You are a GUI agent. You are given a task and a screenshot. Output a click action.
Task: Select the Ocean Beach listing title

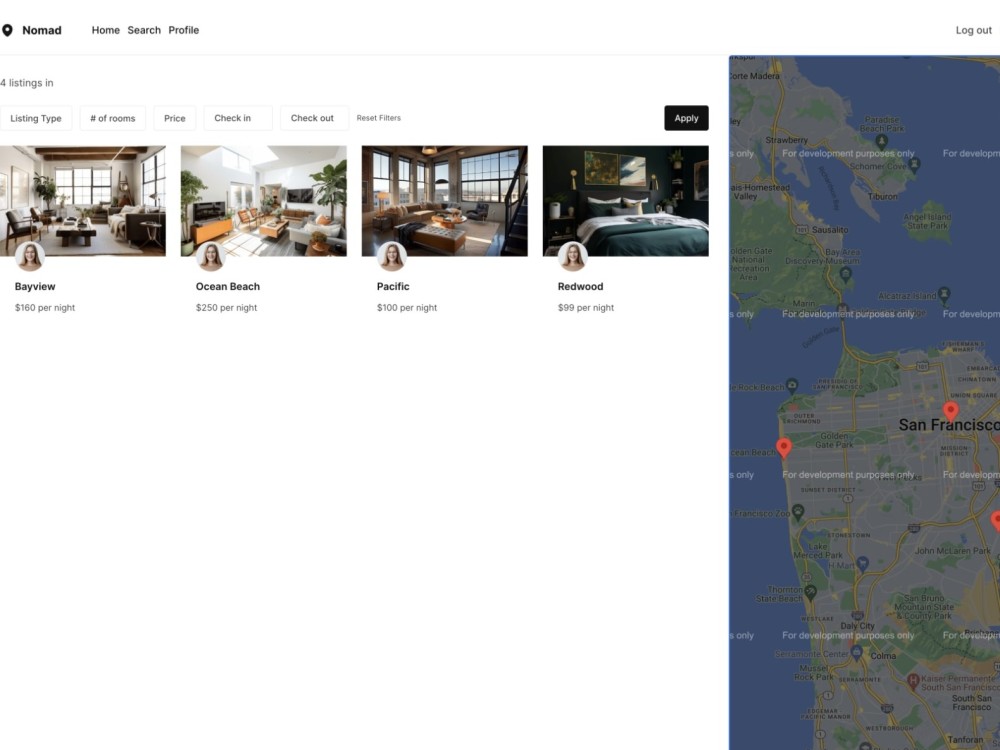pyautogui.click(x=228, y=286)
